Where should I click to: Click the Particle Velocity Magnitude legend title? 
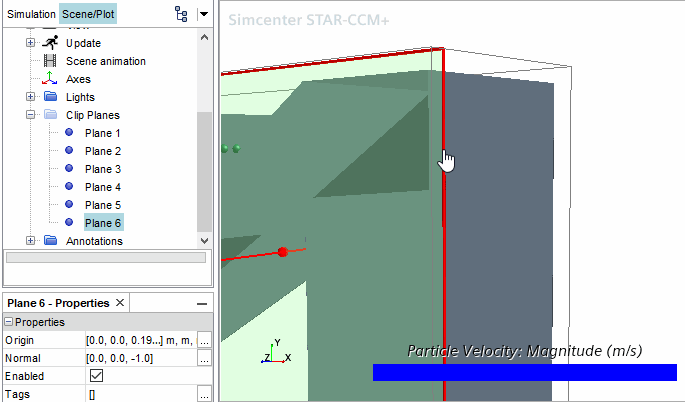click(x=525, y=350)
